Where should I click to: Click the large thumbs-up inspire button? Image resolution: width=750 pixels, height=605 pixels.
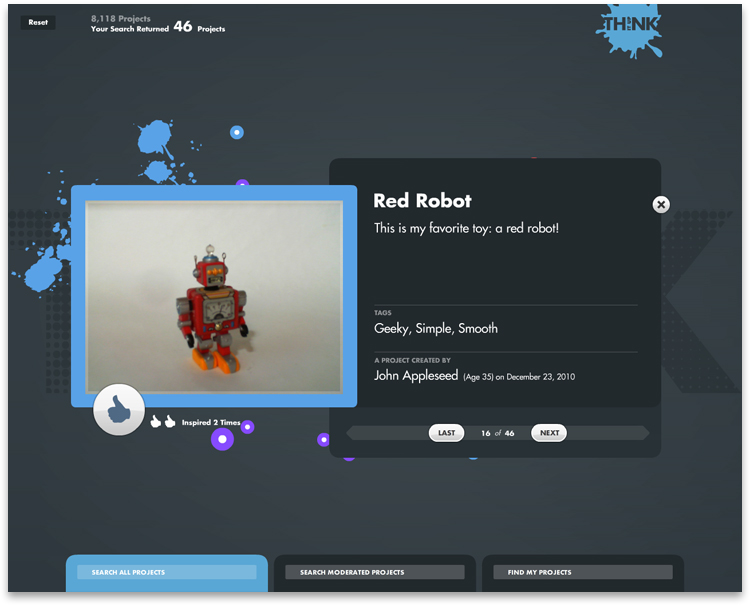[119, 409]
